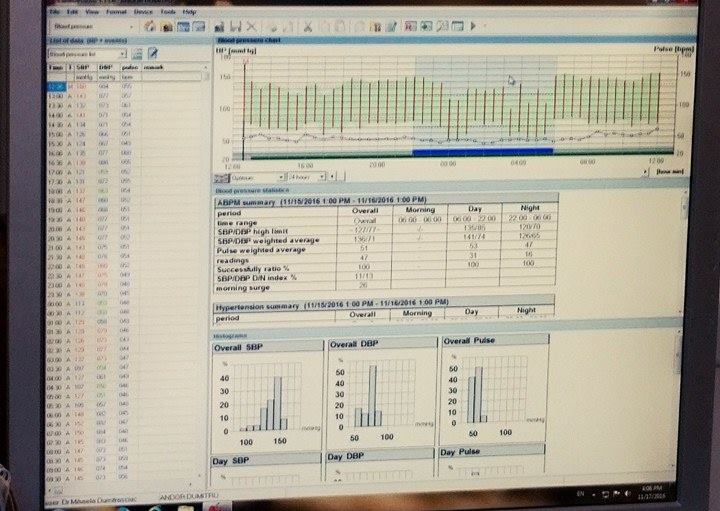The width and height of the screenshot is (720, 511).
Task: Click the edit pencil icon beside list dropdown
Action: pyautogui.click(x=154, y=53)
